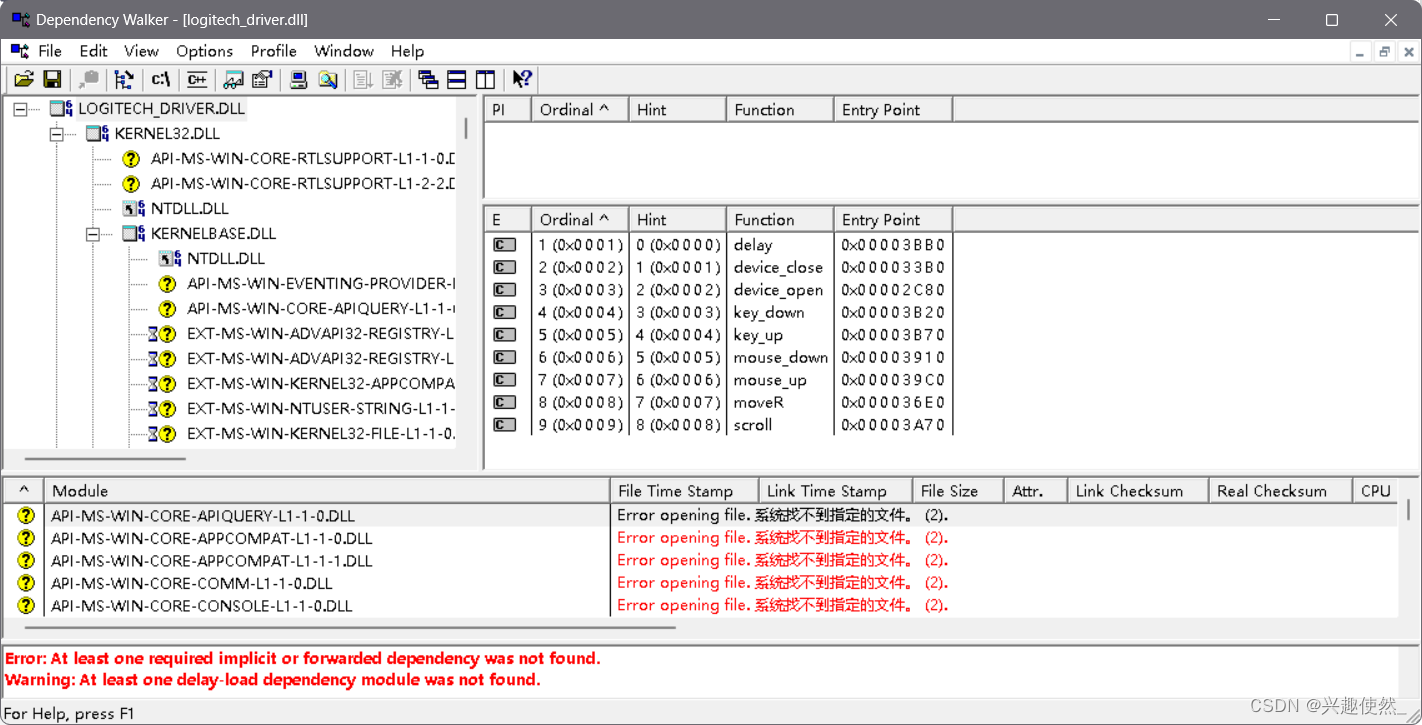Sort the module list by Module header
Screen dimensions: 1422x725
(327, 491)
